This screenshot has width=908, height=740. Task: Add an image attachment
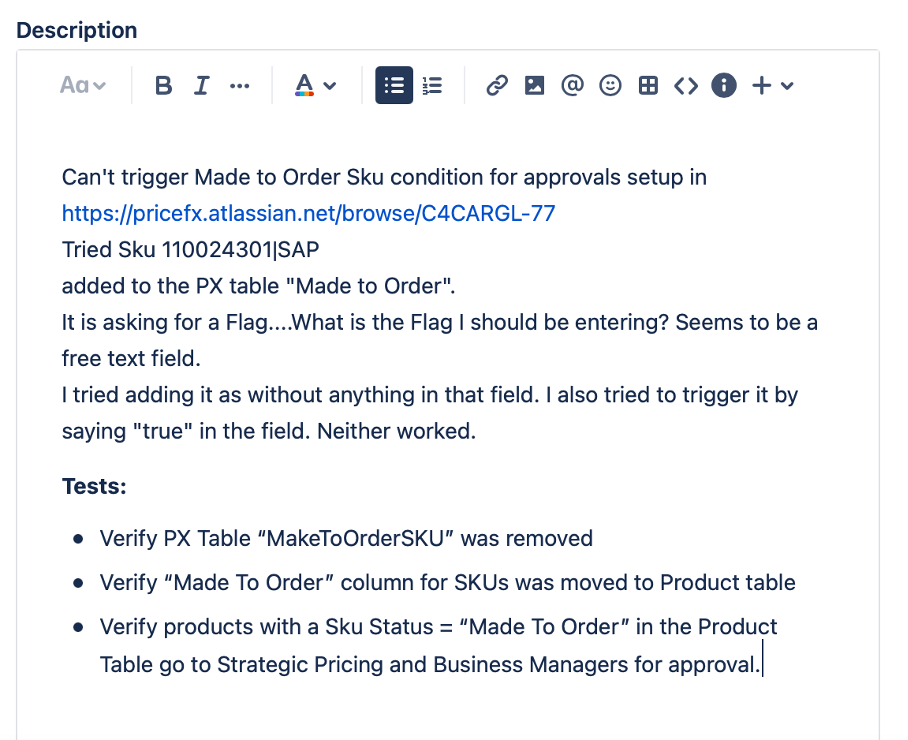point(535,86)
